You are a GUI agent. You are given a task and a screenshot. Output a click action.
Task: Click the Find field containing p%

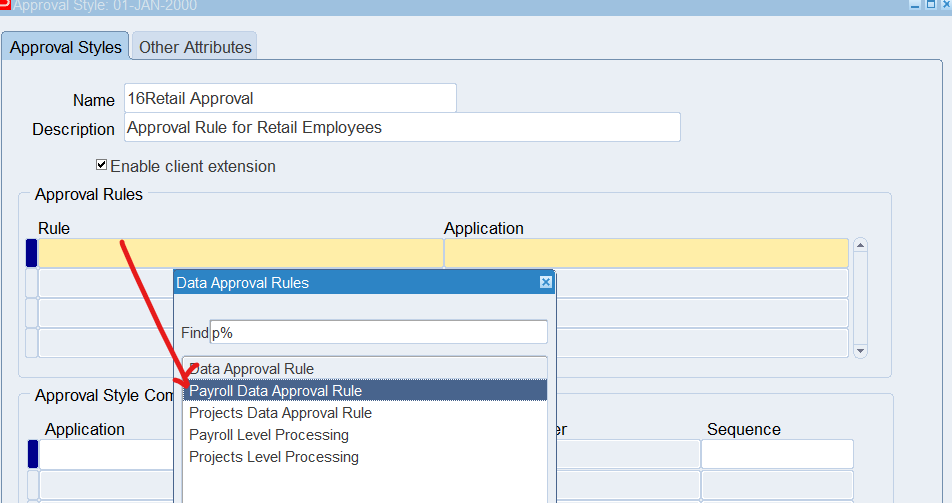378,332
